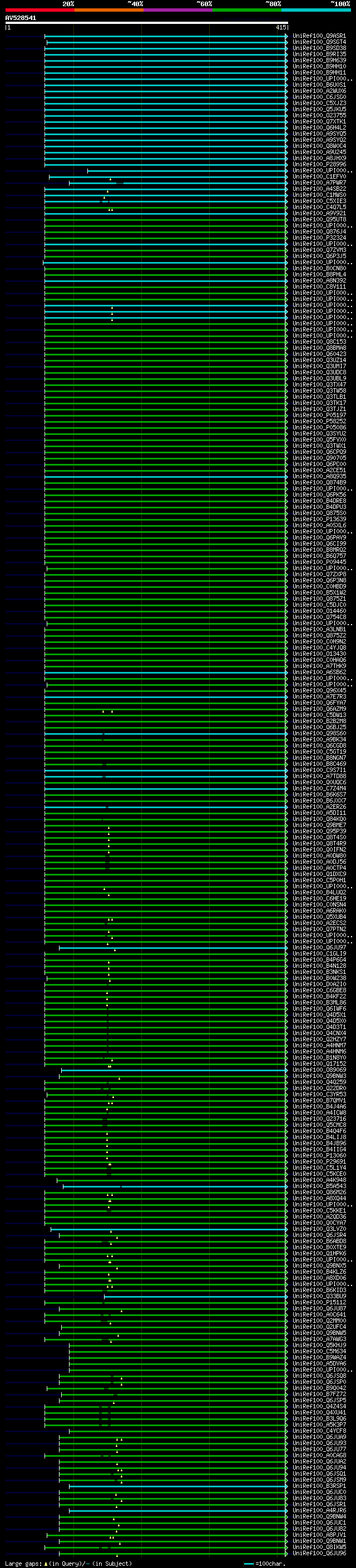356x1568 pixels.
Task: Click UniRef100_B9H639 entry
Action: tap(319, 60)
